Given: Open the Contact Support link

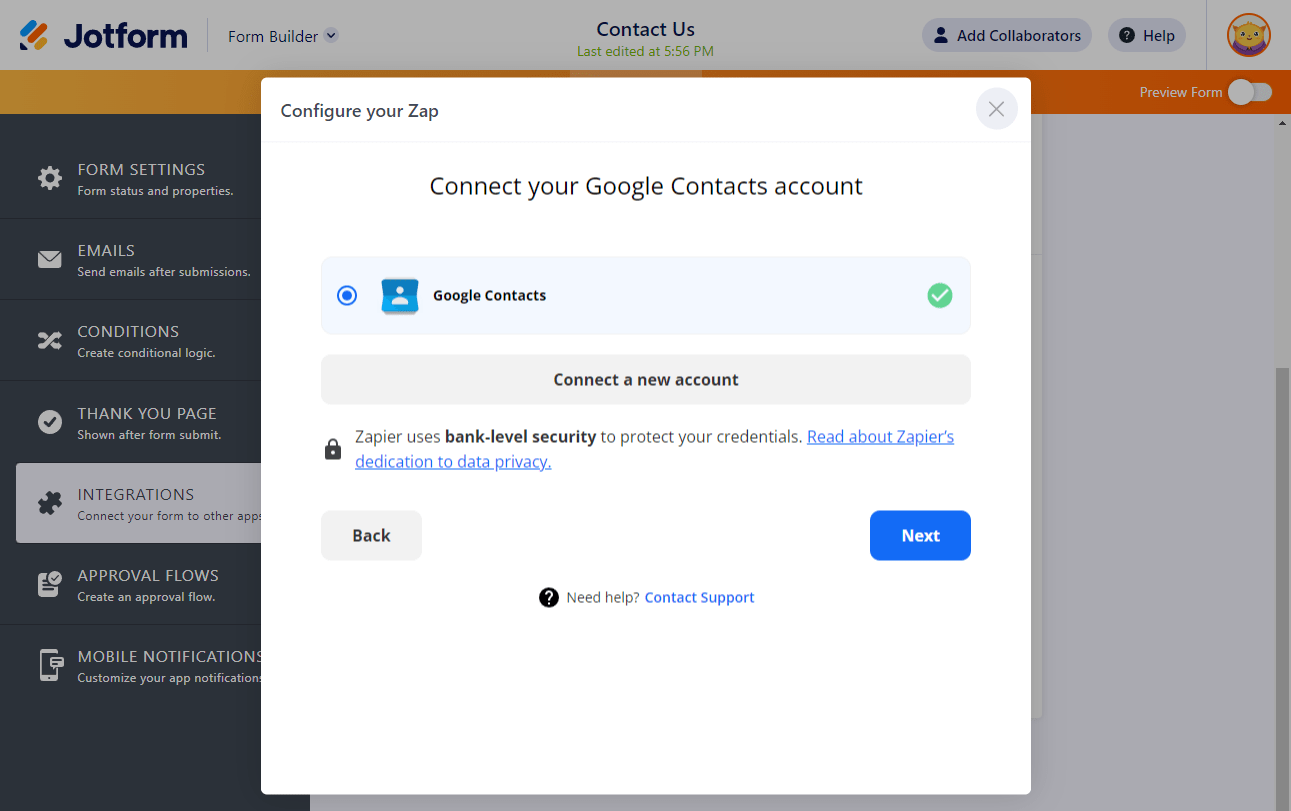Looking at the screenshot, I should tap(699, 598).
